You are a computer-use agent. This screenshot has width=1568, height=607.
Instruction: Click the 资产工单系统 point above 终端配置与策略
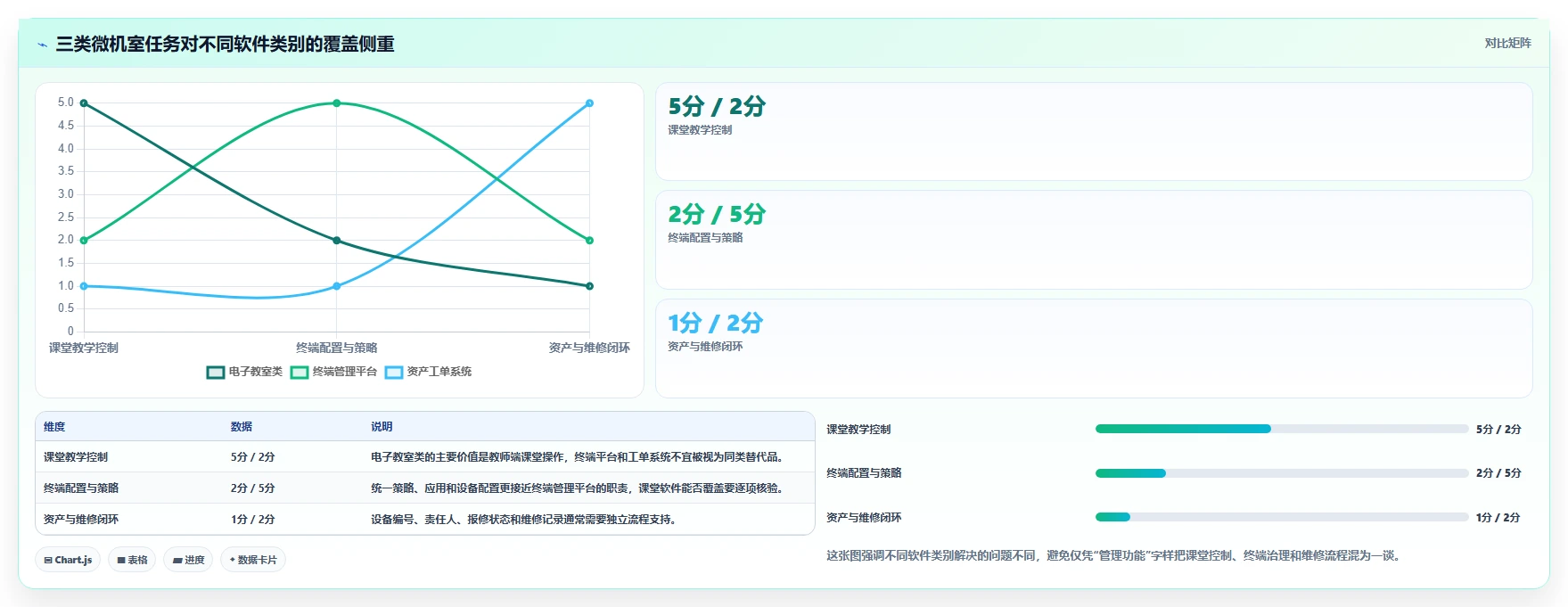click(337, 286)
